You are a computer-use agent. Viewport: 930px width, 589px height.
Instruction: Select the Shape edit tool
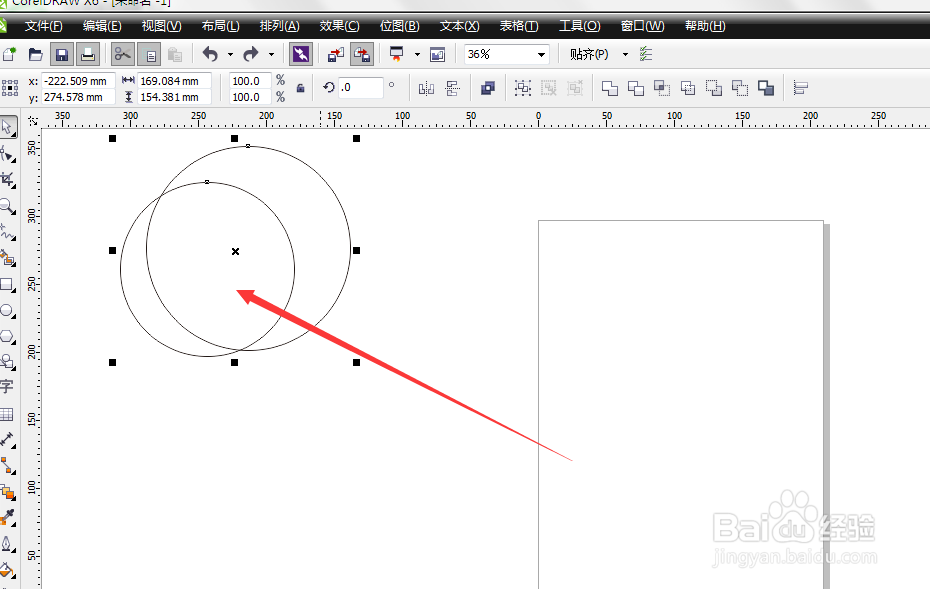tap(8, 155)
